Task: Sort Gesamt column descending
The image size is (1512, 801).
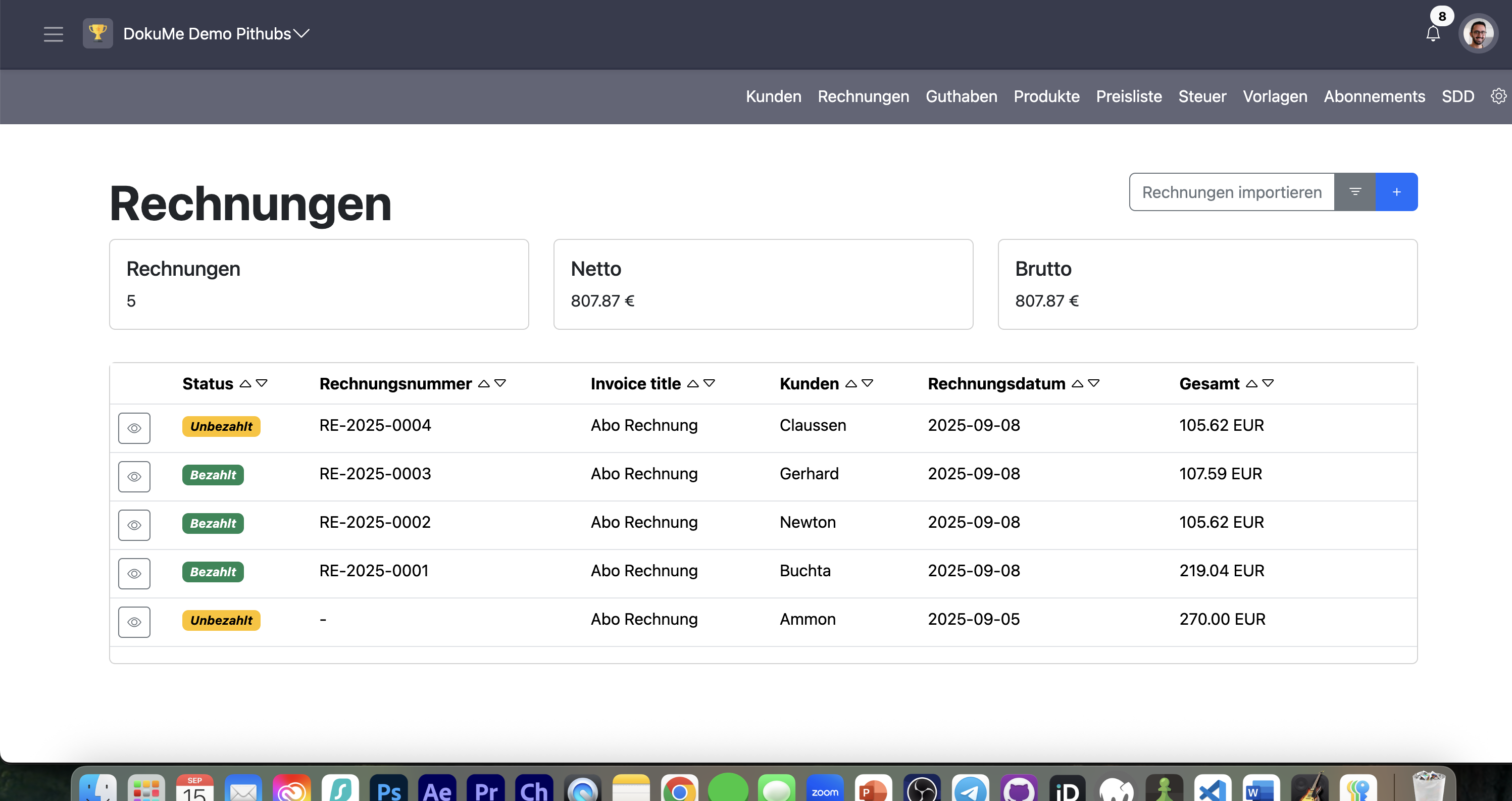Action: pos(1268,383)
